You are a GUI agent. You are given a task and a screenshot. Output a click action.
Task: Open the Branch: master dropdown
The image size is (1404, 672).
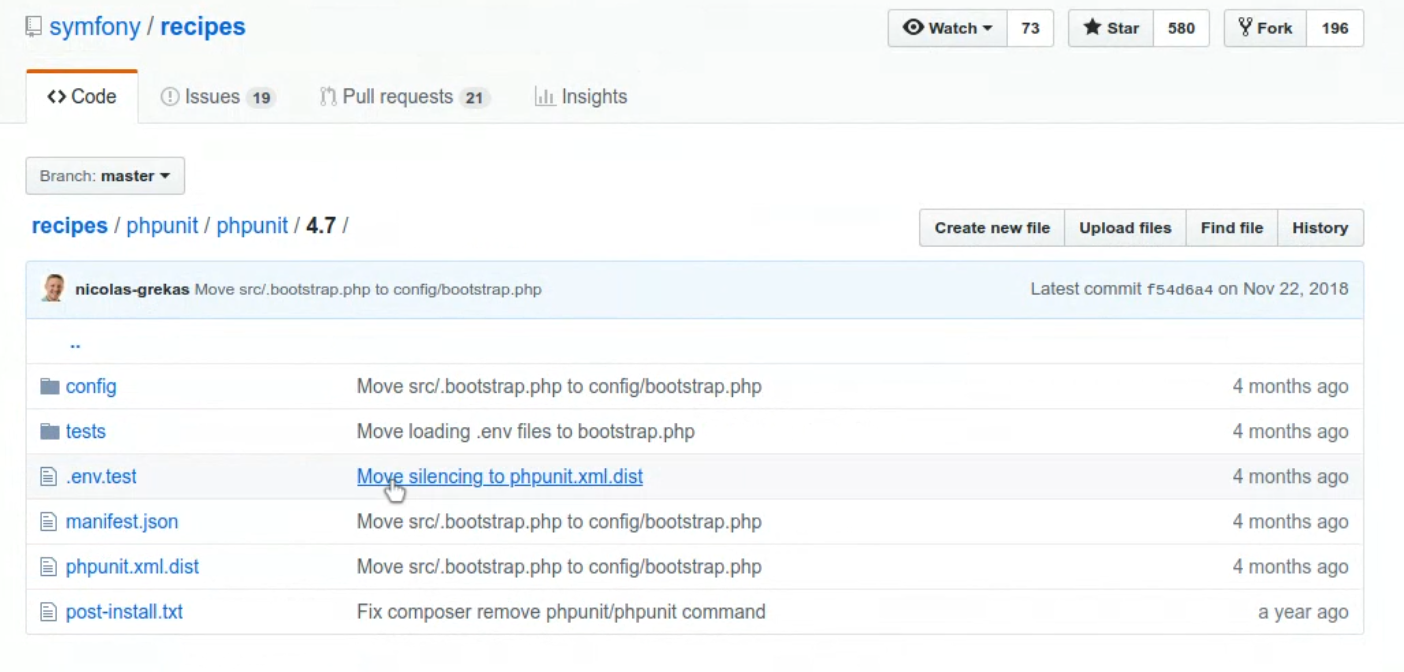coord(105,176)
